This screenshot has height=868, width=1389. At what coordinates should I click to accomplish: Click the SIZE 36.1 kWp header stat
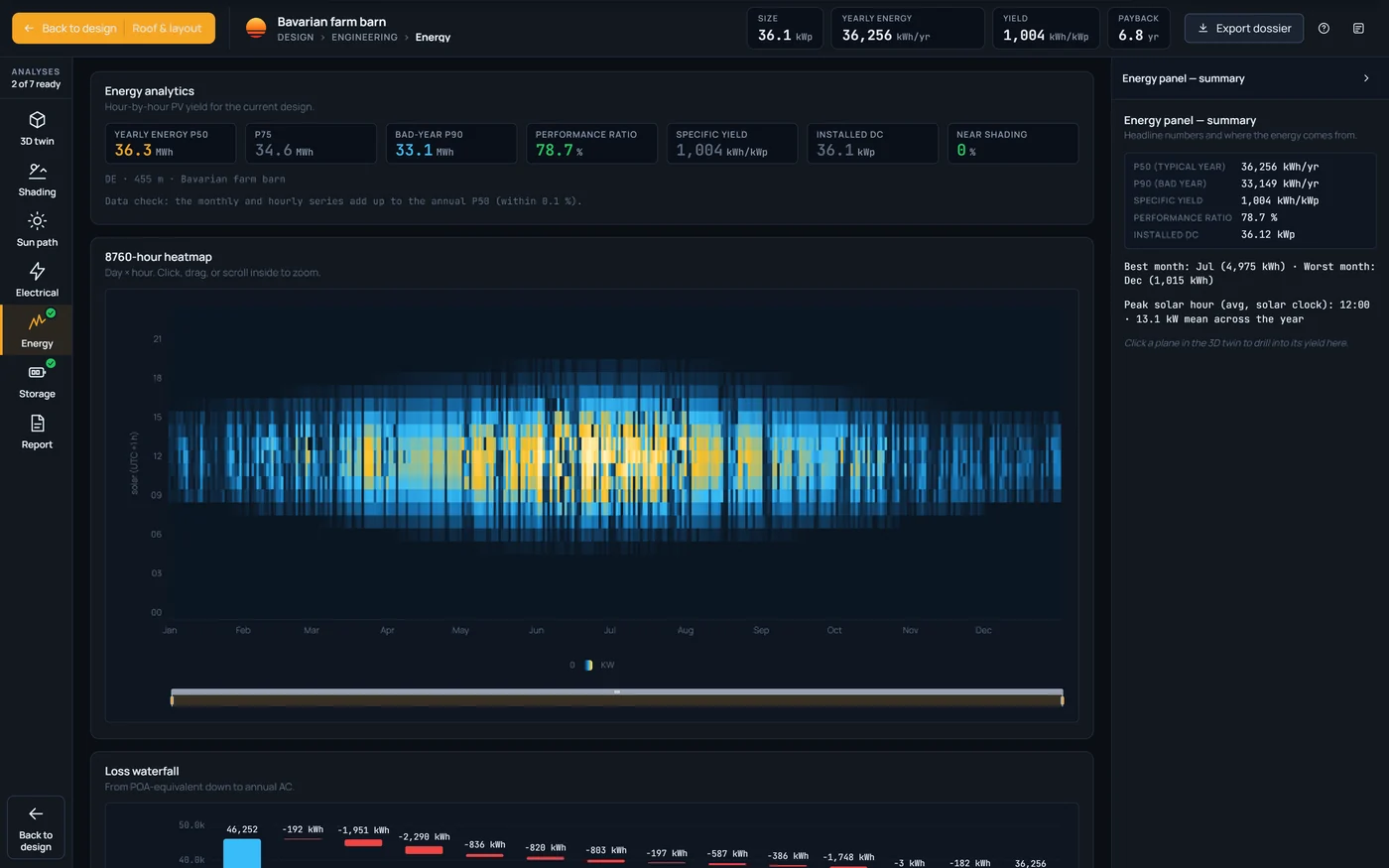(785, 29)
